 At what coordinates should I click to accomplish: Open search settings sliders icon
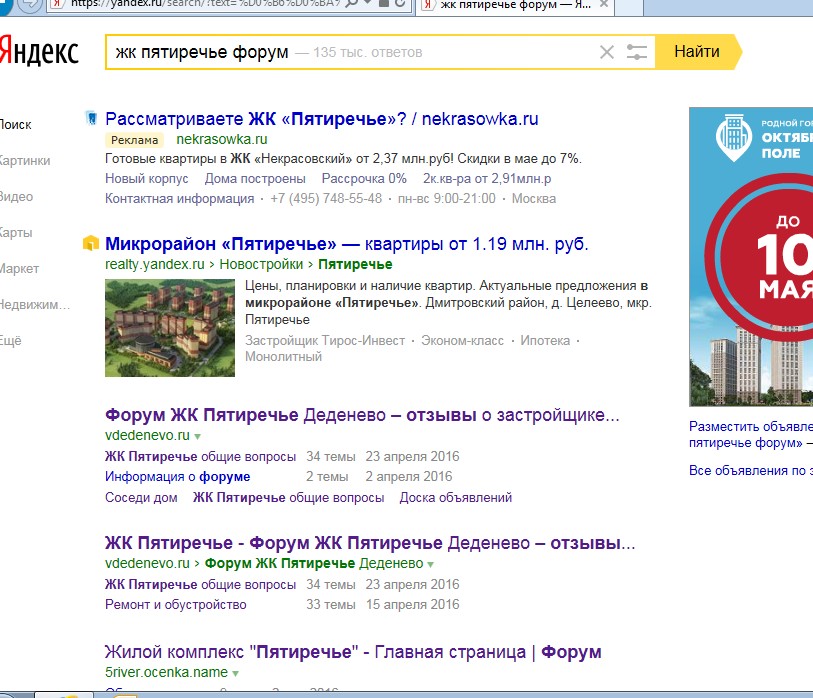pos(637,52)
